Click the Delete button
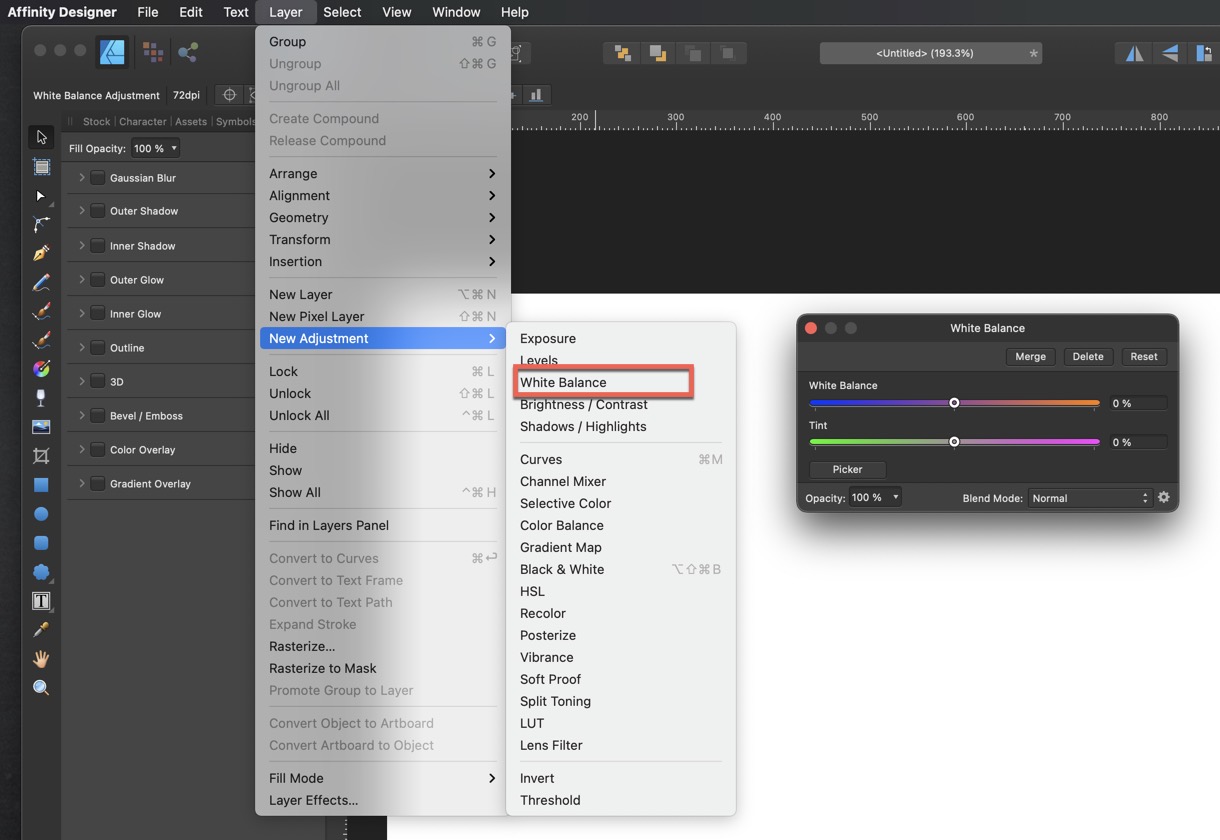Screen dimensions: 1220x840 coord(1088,356)
